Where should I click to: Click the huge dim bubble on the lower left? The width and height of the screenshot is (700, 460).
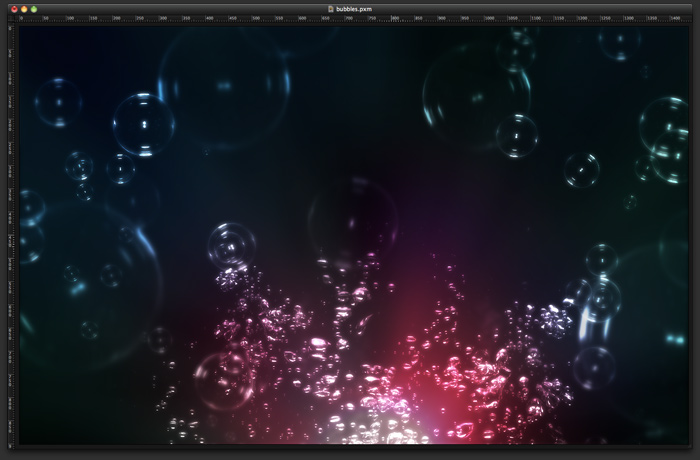coord(88,285)
